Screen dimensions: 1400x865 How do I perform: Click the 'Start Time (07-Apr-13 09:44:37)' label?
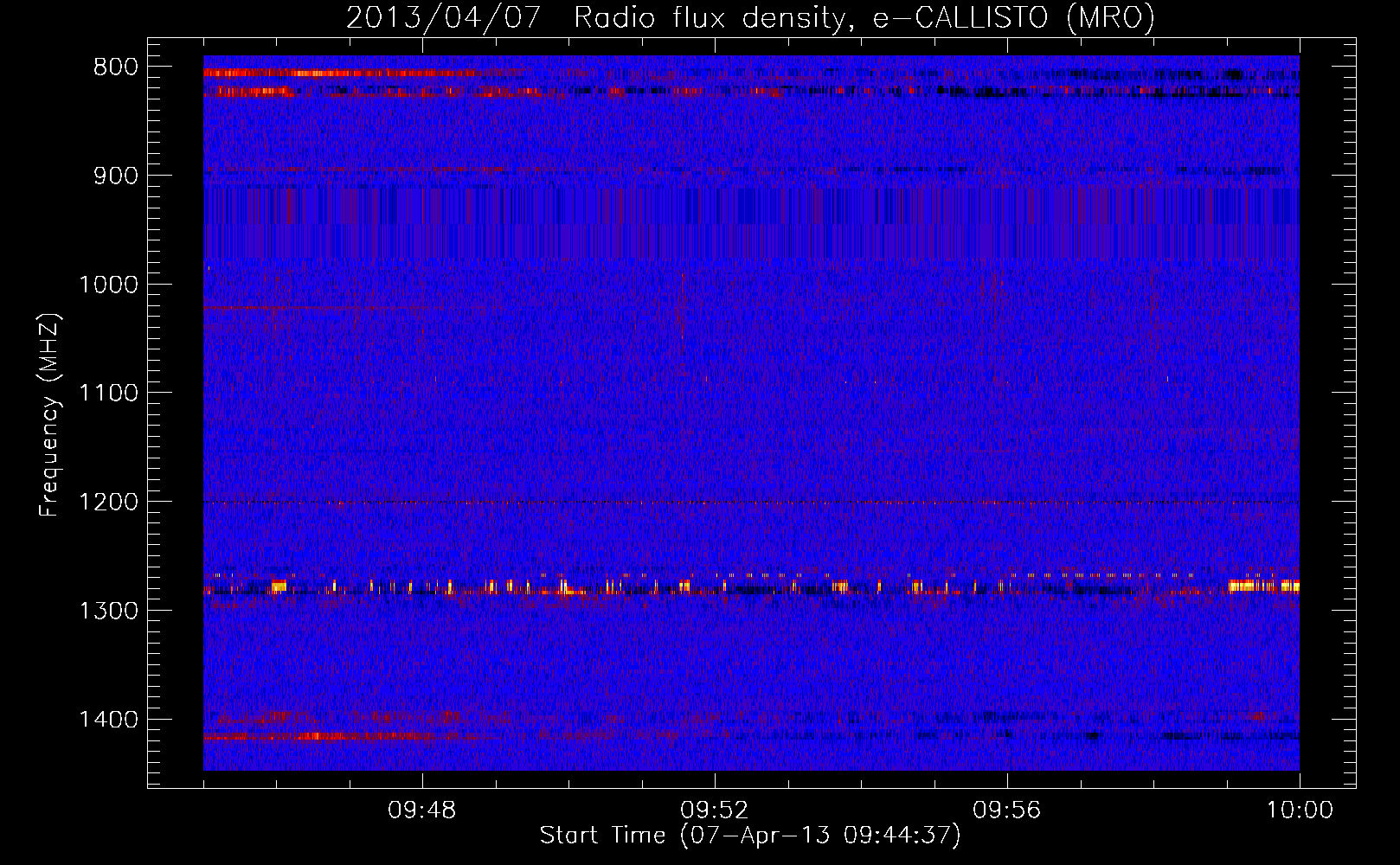click(750, 836)
